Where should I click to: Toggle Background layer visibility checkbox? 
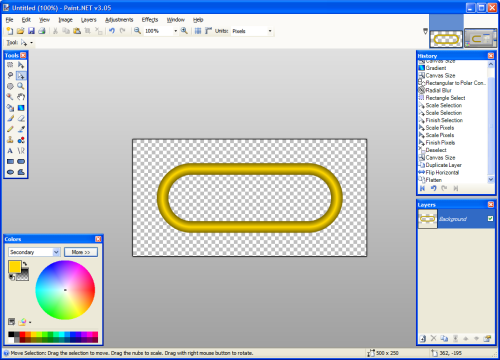(490, 219)
